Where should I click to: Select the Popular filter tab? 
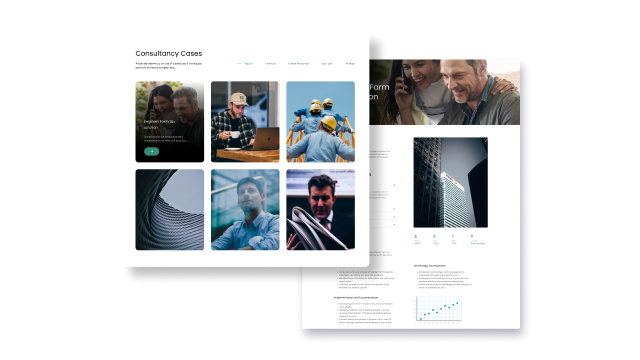[x=248, y=64]
